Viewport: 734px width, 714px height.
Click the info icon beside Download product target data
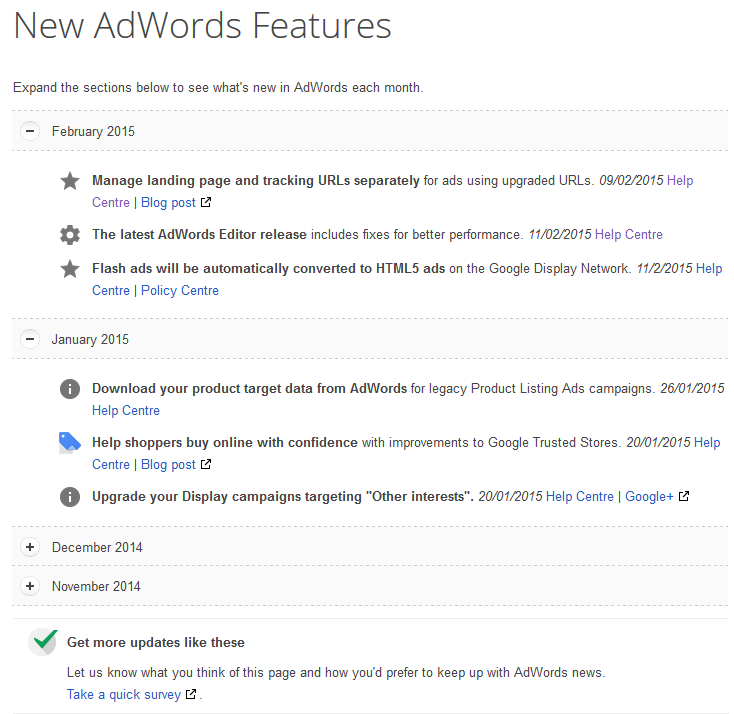[70, 389]
